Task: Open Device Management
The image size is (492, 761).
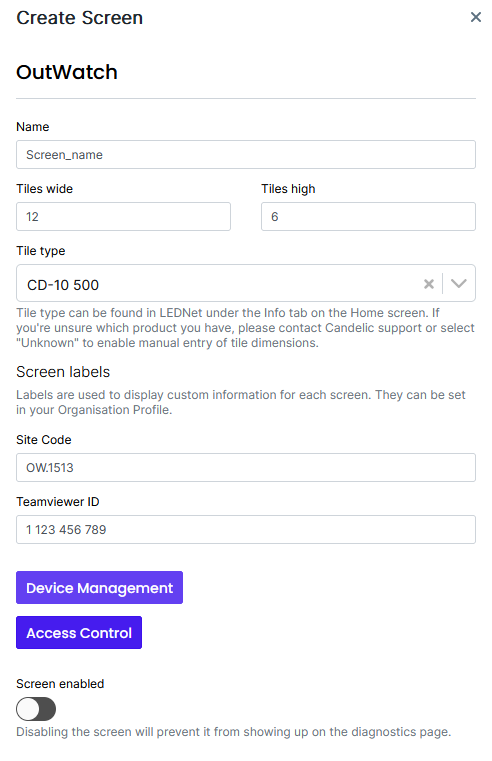Action: (99, 588)
